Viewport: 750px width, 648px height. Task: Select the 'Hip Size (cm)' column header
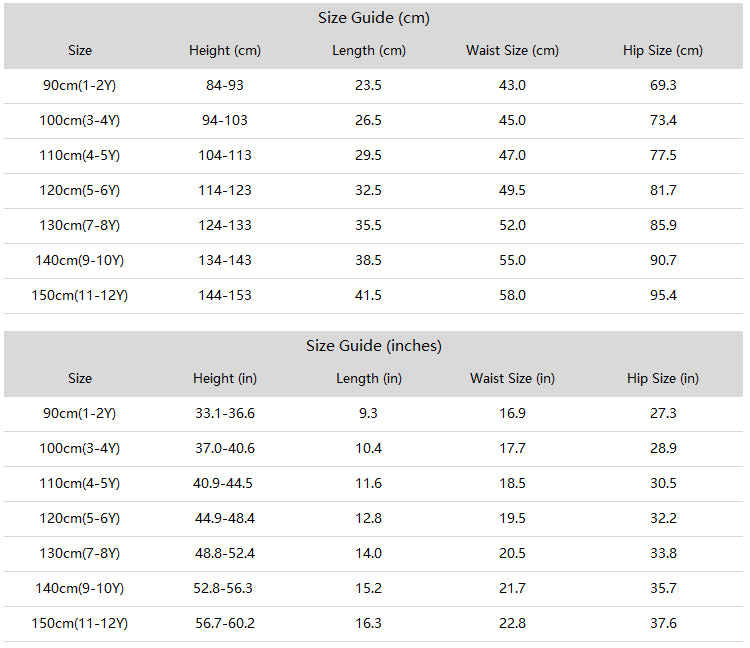point(663,51)
